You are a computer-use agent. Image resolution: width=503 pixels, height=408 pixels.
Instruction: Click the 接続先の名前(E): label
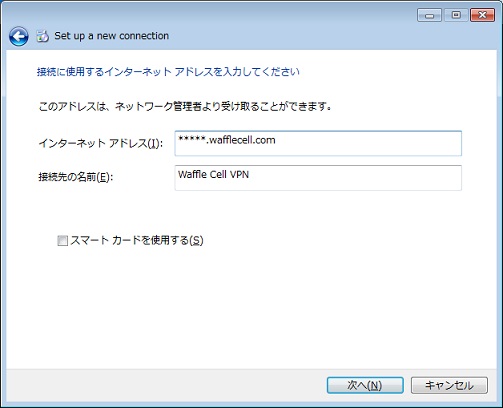(x=76, y=177)
